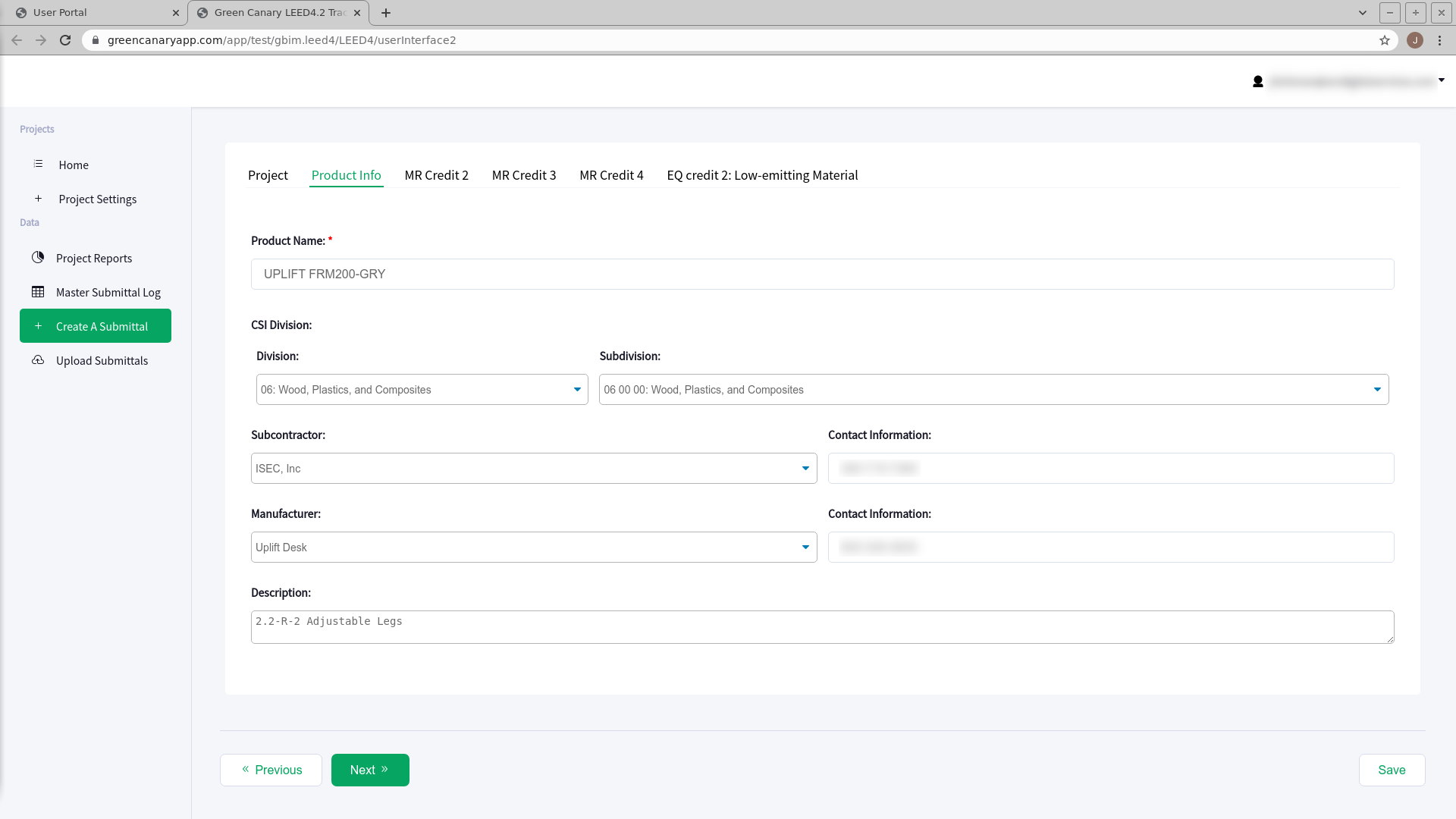
Task: Open the EQ credit 2 Low-emitting Material tab
Action: (x=762, y=175)
